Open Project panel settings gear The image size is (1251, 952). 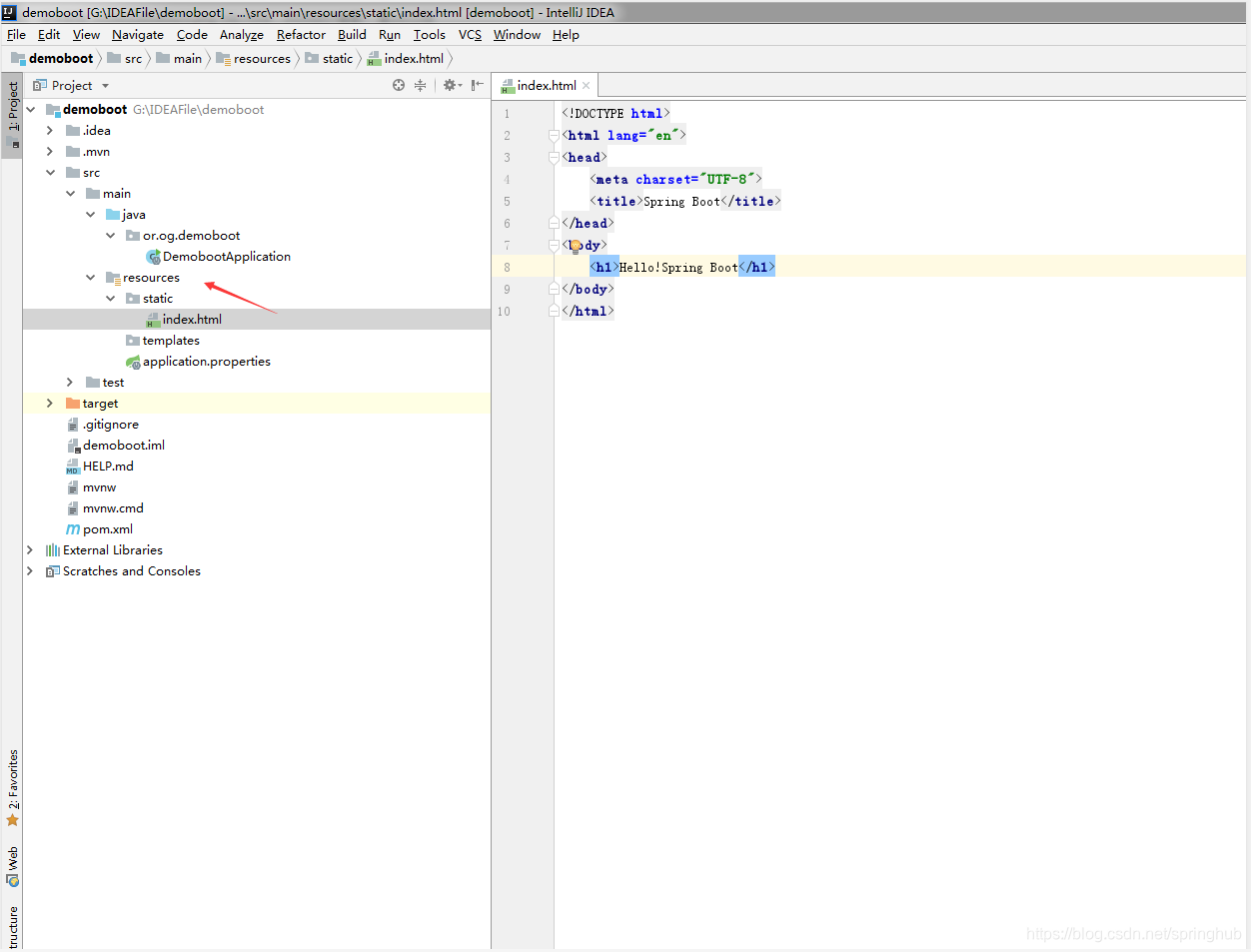point(451,85)
